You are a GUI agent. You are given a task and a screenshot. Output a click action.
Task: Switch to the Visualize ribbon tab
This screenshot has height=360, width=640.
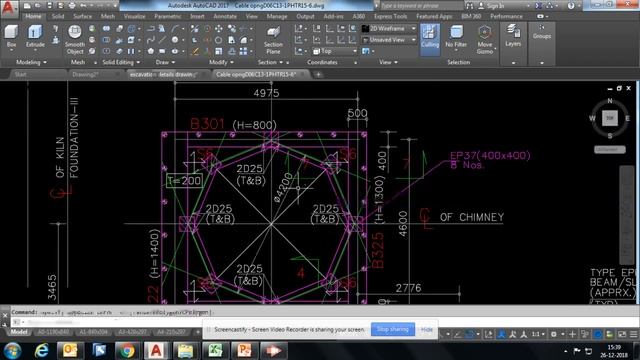point(134,17)
